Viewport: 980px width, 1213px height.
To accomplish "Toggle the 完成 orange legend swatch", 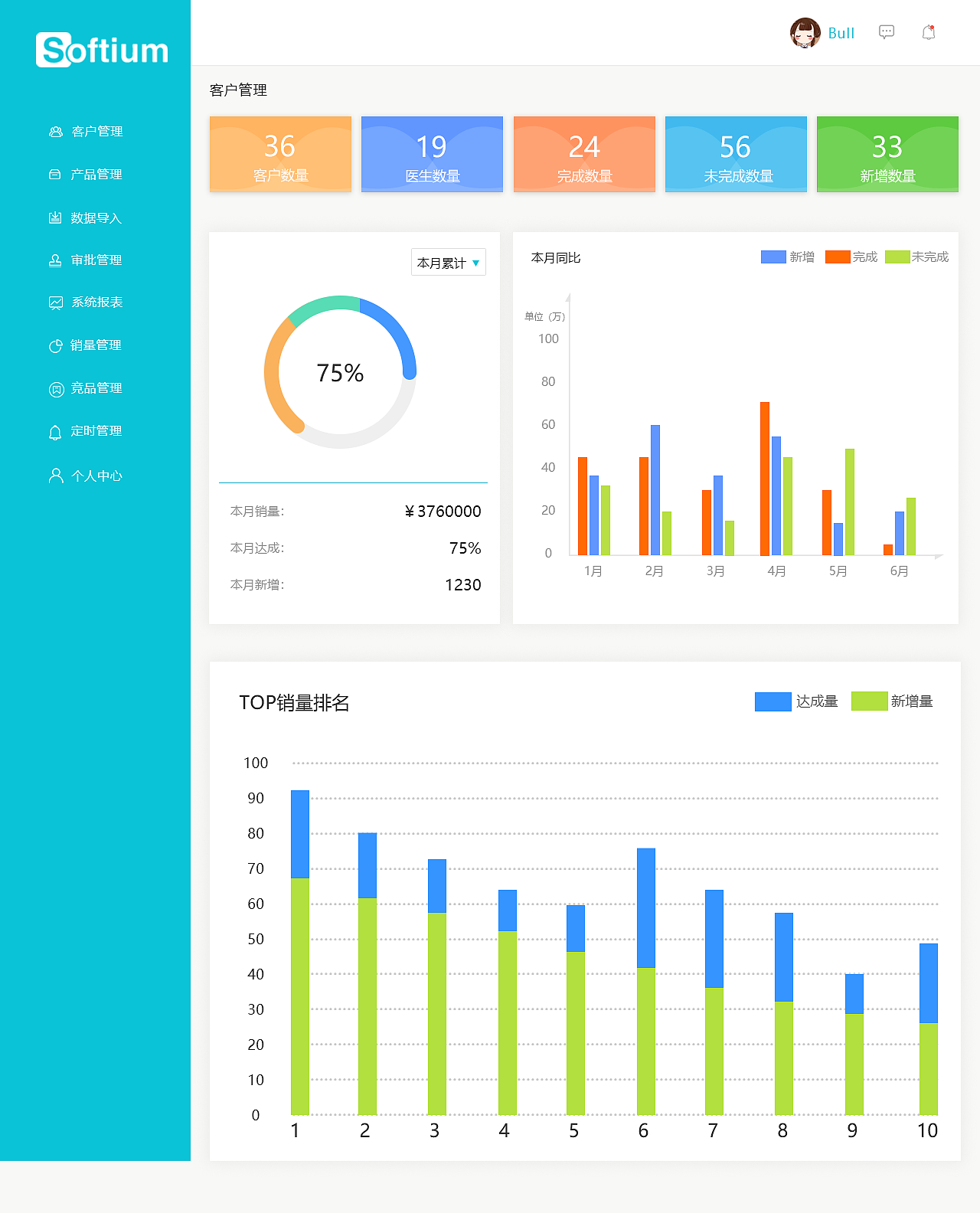I will click(838, 257).
